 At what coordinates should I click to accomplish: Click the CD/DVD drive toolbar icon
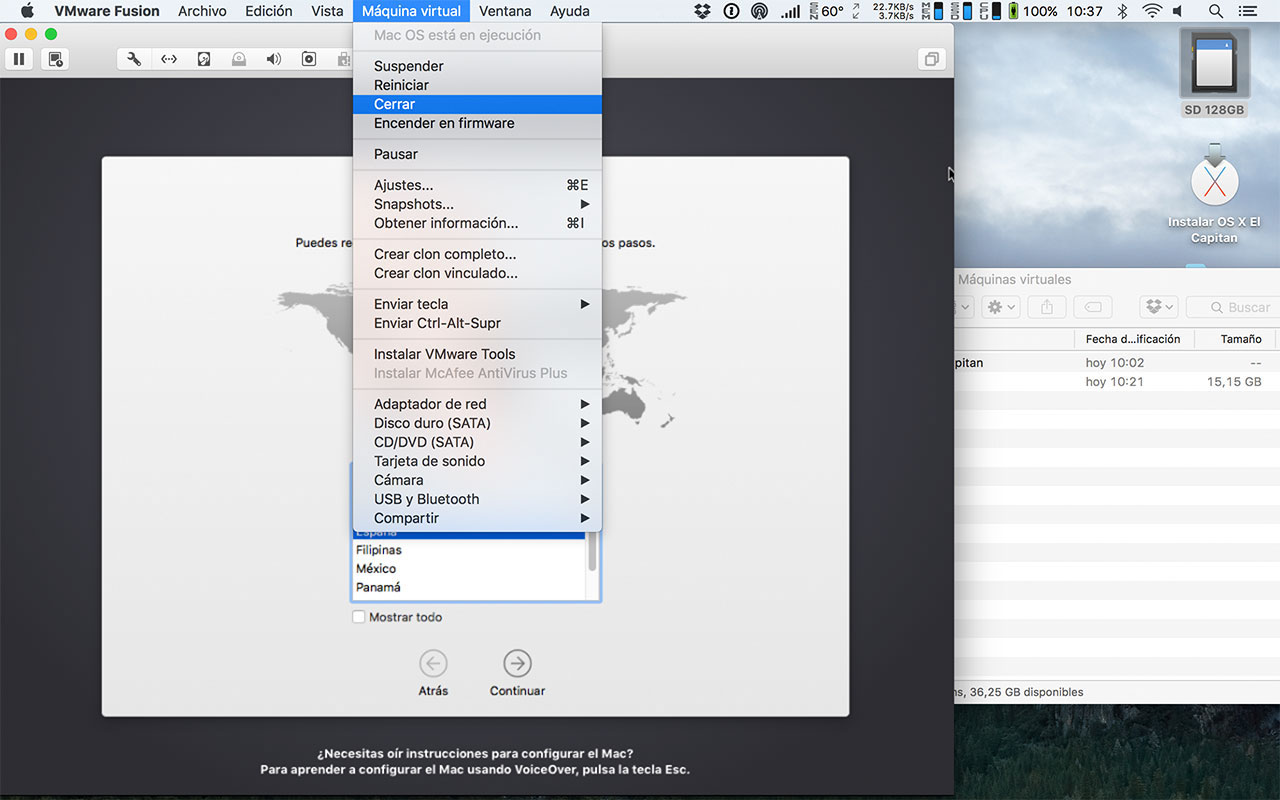coord(239,59)
